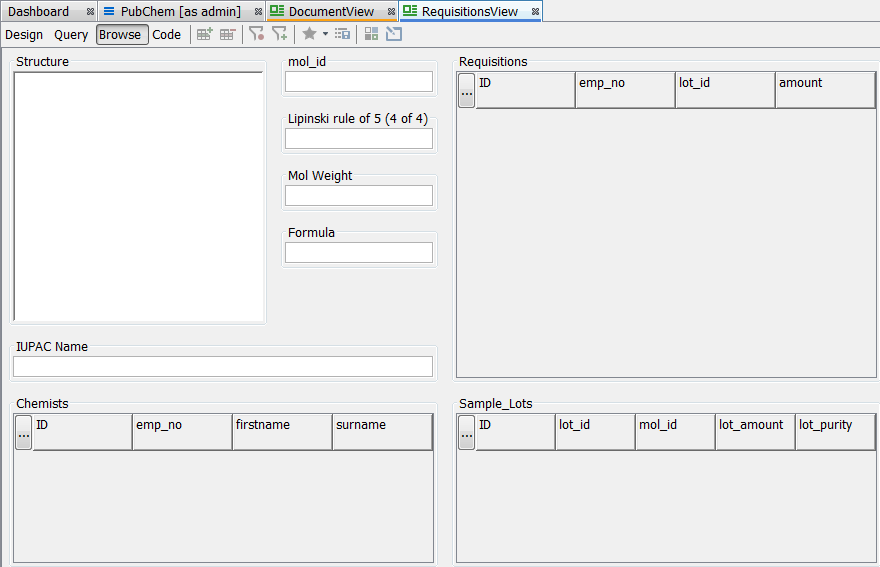The width and height of the screenshot is (880, 567).
Task: Open the Requisitions table options button
Action: pyautogui.click(x=466, y=91)
